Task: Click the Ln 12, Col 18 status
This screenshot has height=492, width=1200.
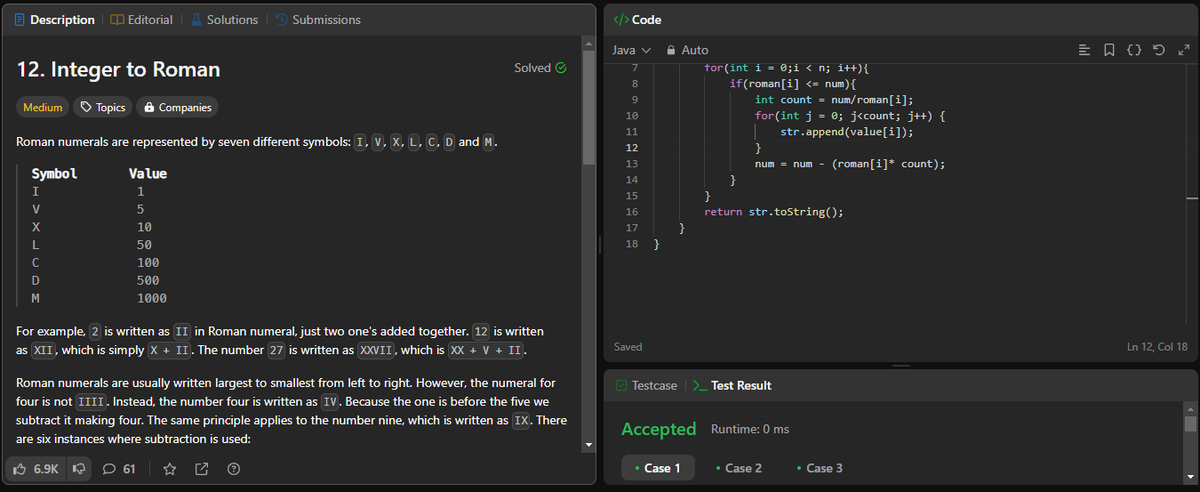Action: pyautogui.click(x=1157, y=347)
